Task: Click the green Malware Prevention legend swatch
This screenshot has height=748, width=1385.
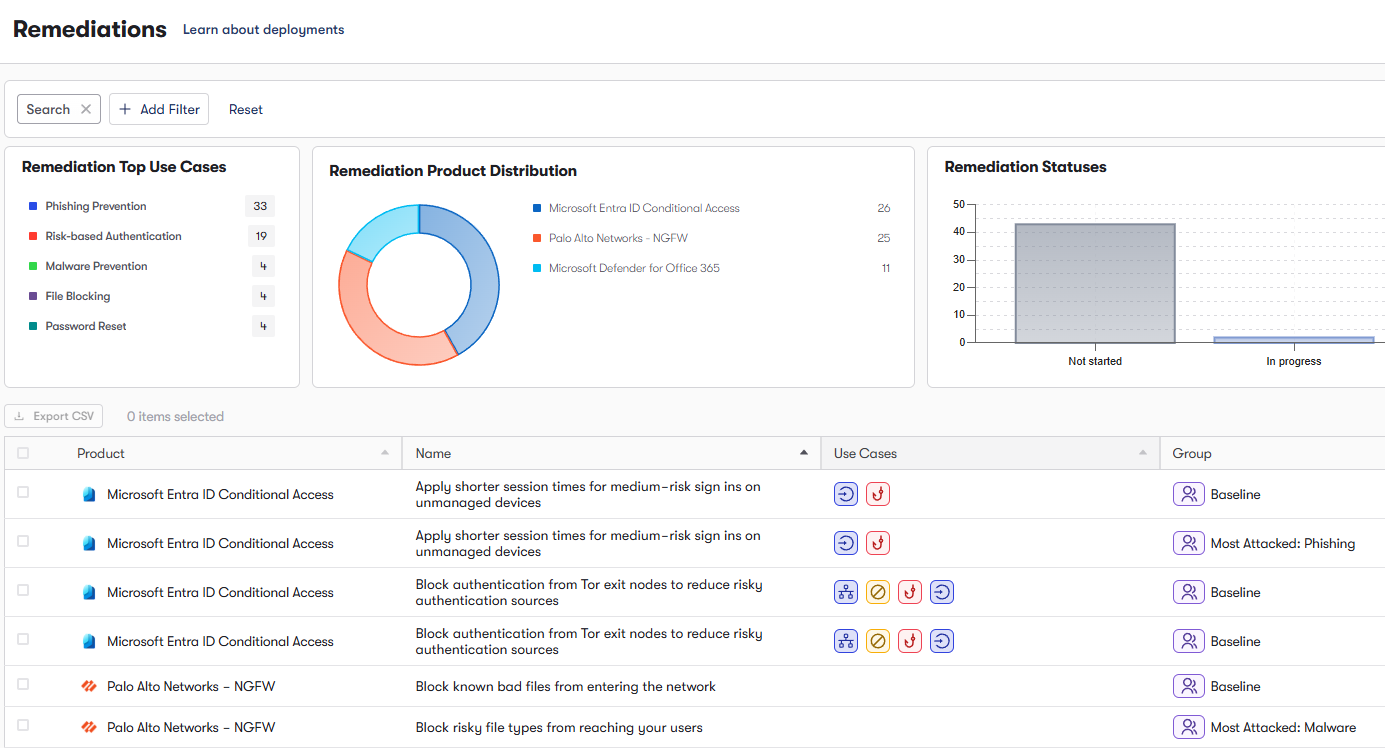Action: (x=33, y=266)
